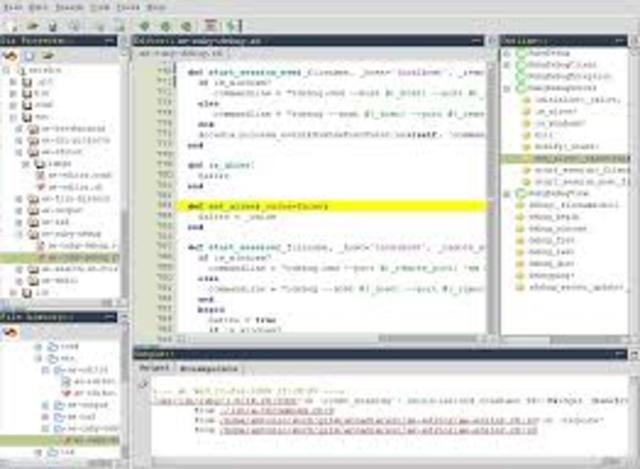Collapse the root node in project tree
The image size is (640, 469).
click(7, 70)
